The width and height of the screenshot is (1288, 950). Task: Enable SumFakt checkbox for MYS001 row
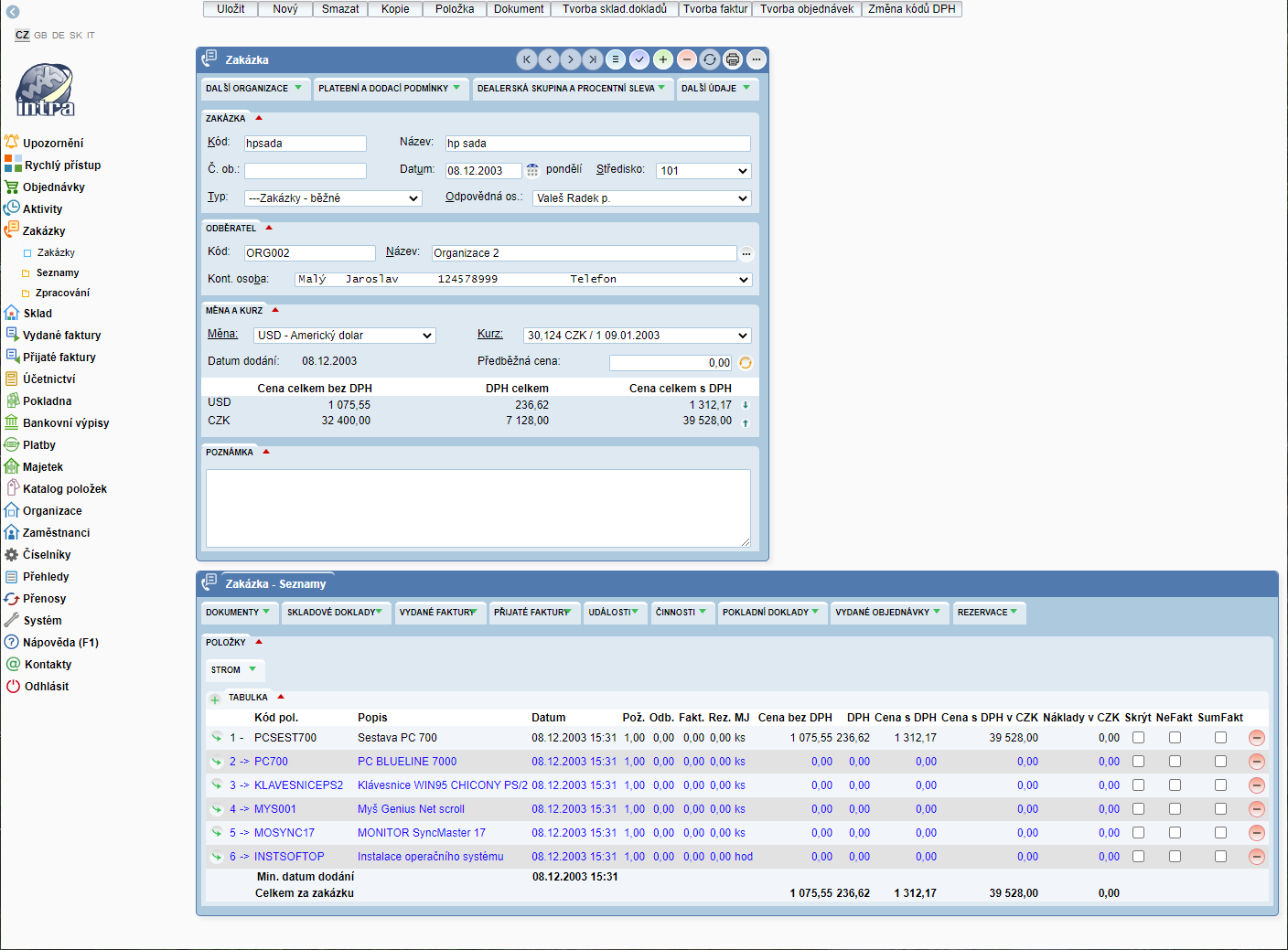coord(1220,809)
